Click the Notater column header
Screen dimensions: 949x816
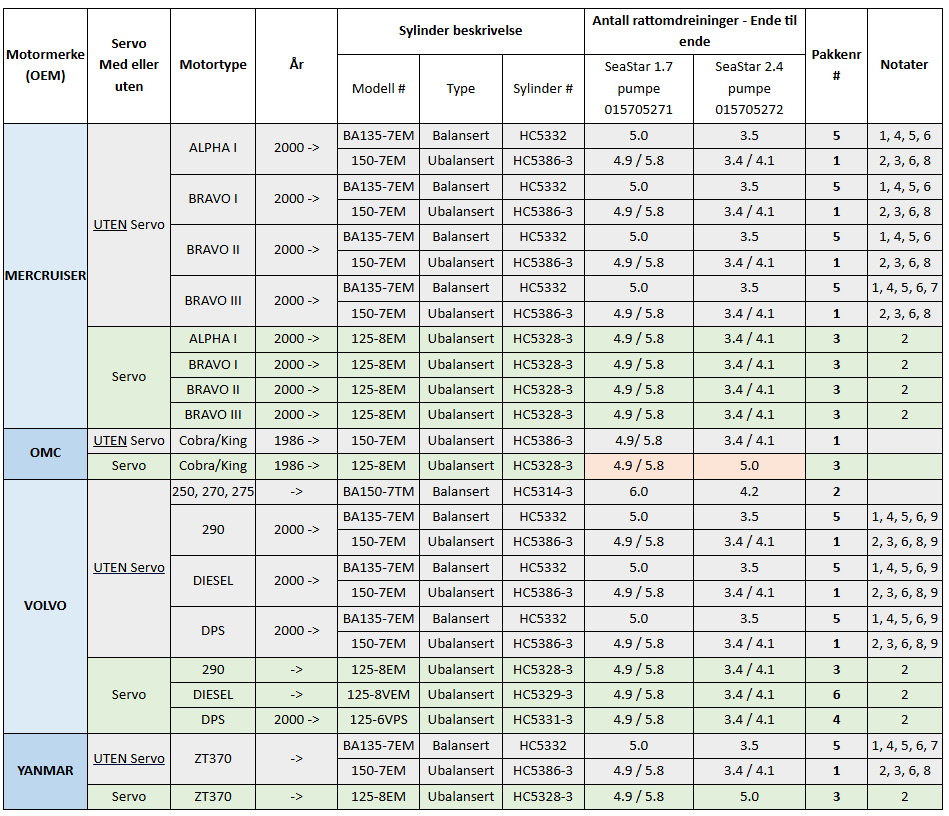click(x=904, y=65)
